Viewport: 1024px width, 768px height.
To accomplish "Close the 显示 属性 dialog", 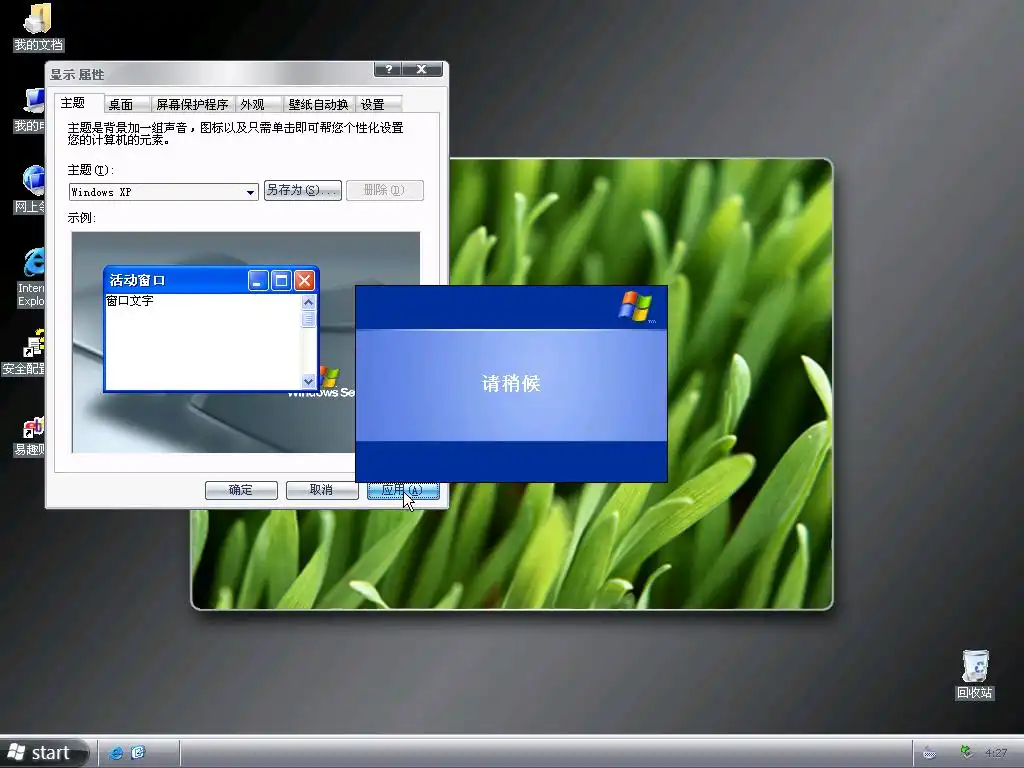I will pyautogui.click(x=422, y=69).
